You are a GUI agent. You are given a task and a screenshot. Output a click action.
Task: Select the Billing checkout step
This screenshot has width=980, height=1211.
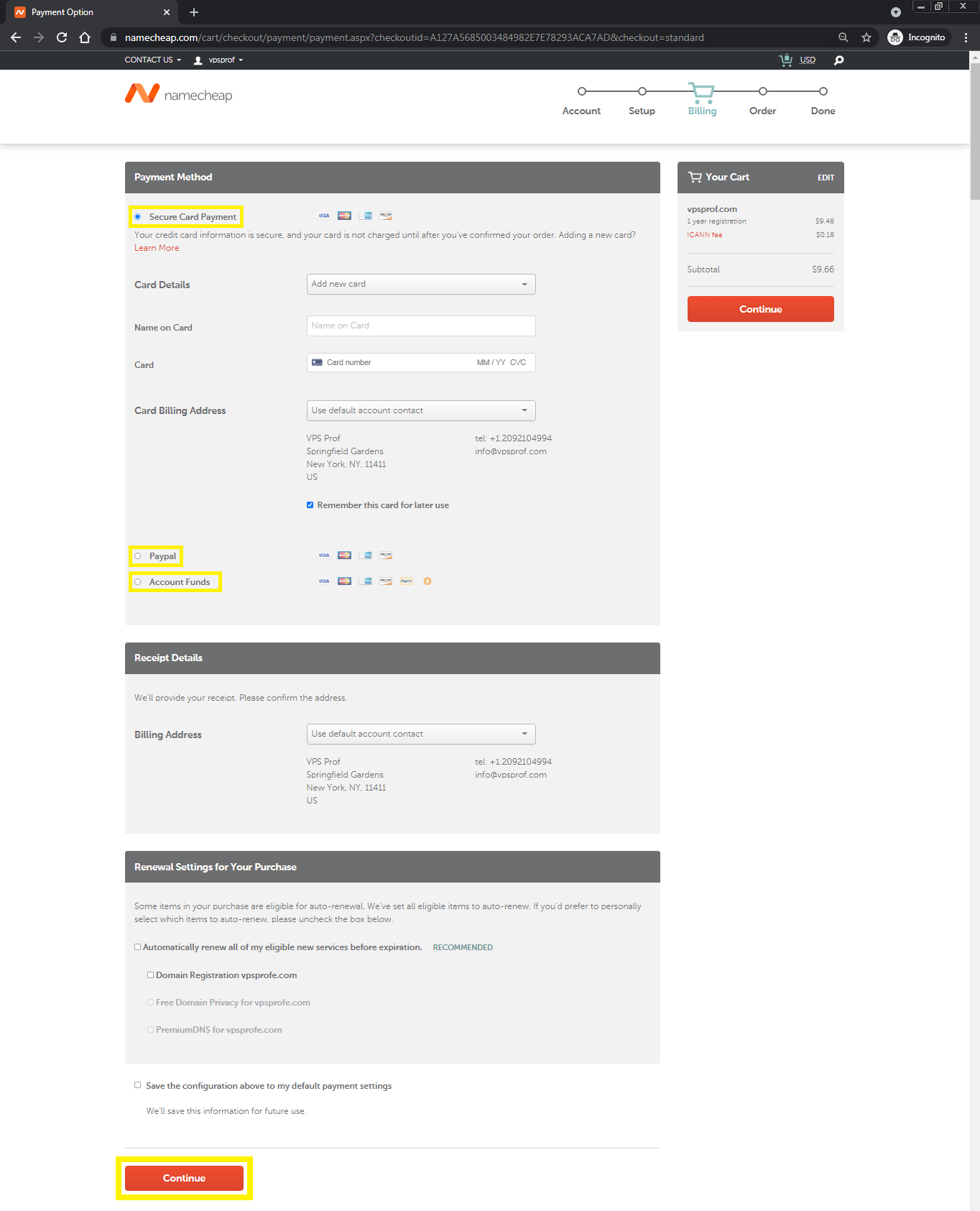(x=702, y=101)
